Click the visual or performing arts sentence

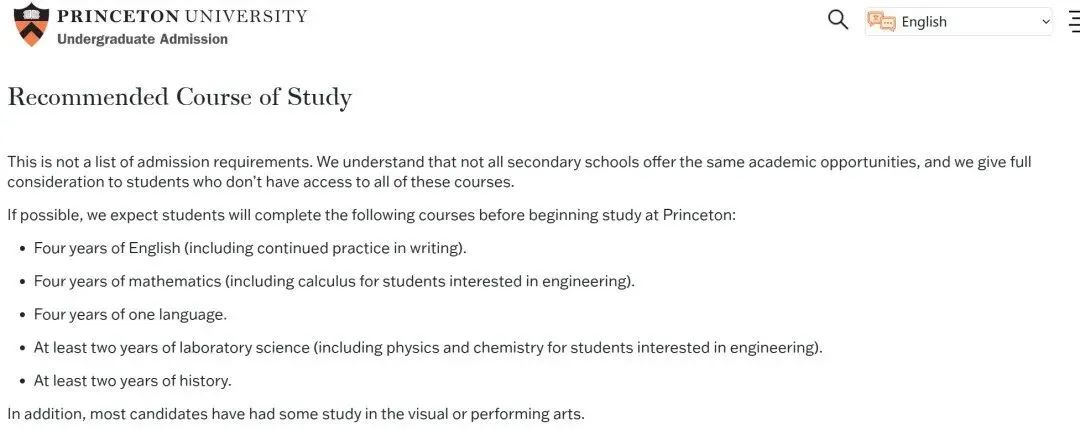(x=296, y=415)
